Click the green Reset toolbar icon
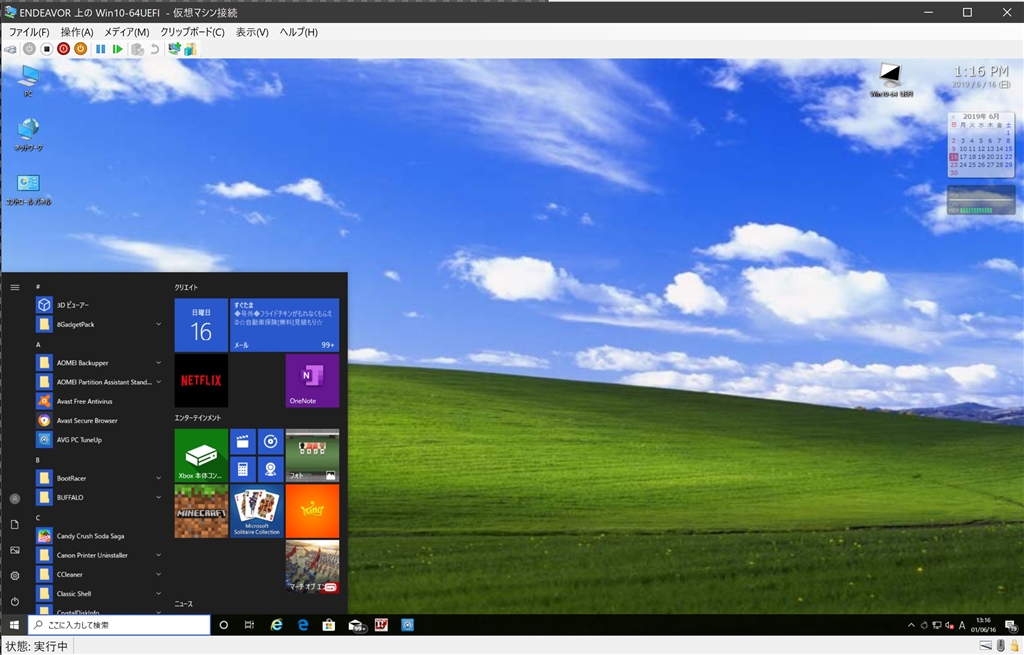 pyautogui.click(x=118, y=49)
